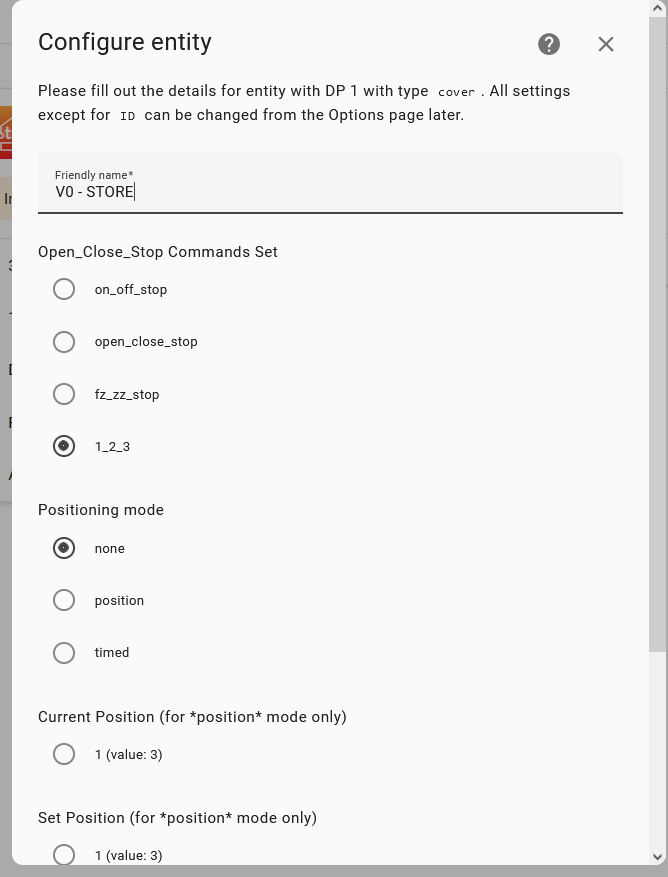Click the on_off_stop label text
This screenshot has height=877, width=668.
tap(131, 290)
